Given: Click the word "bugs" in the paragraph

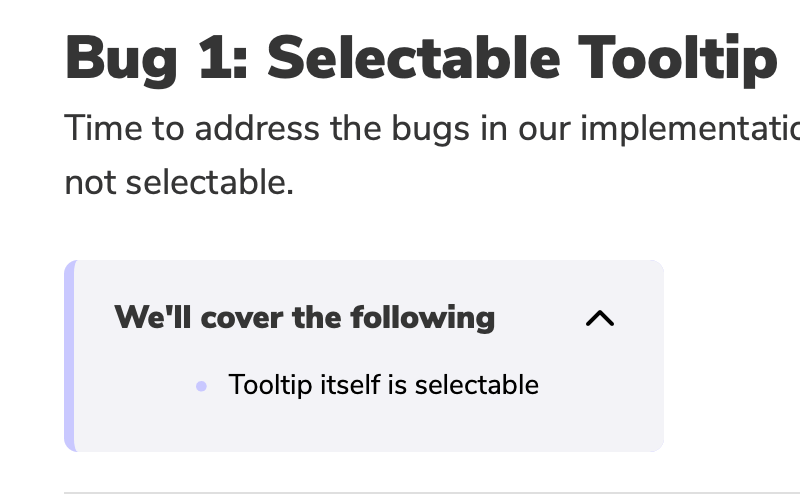Looking at the screenshot, I should coord(431,129).
